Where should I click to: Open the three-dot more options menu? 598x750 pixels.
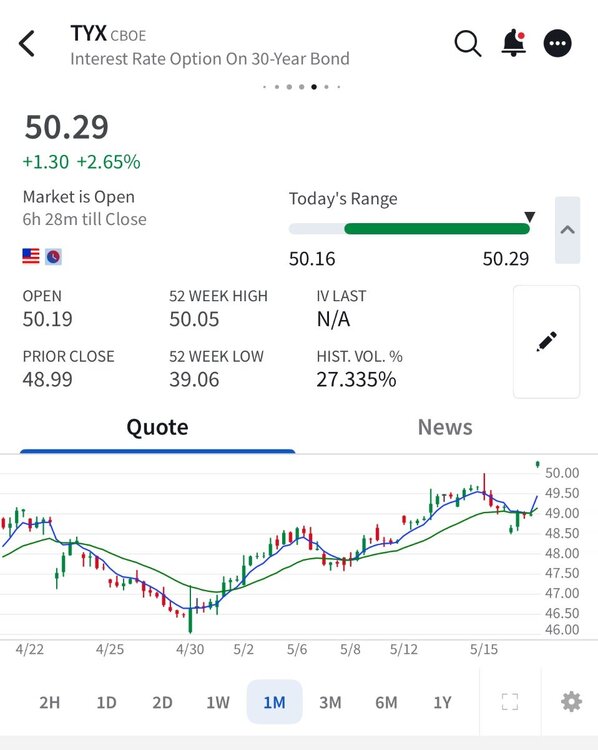(557, 44)
